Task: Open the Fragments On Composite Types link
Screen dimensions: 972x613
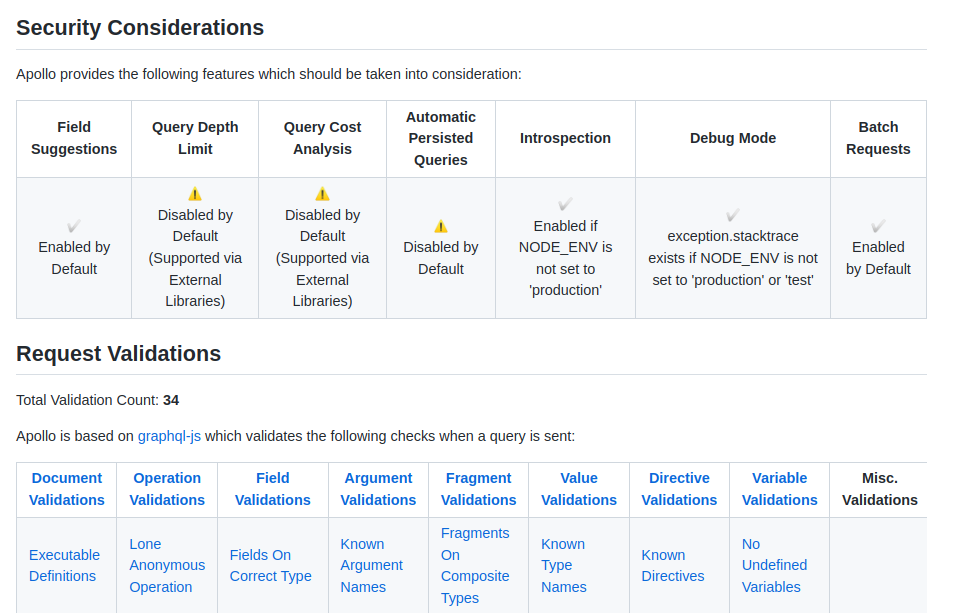Action: pos(475,565)
